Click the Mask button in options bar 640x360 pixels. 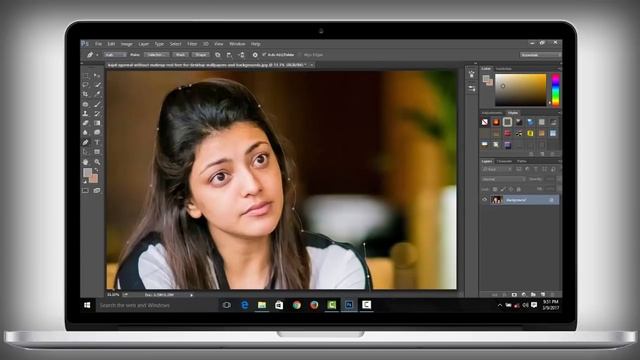180,55
